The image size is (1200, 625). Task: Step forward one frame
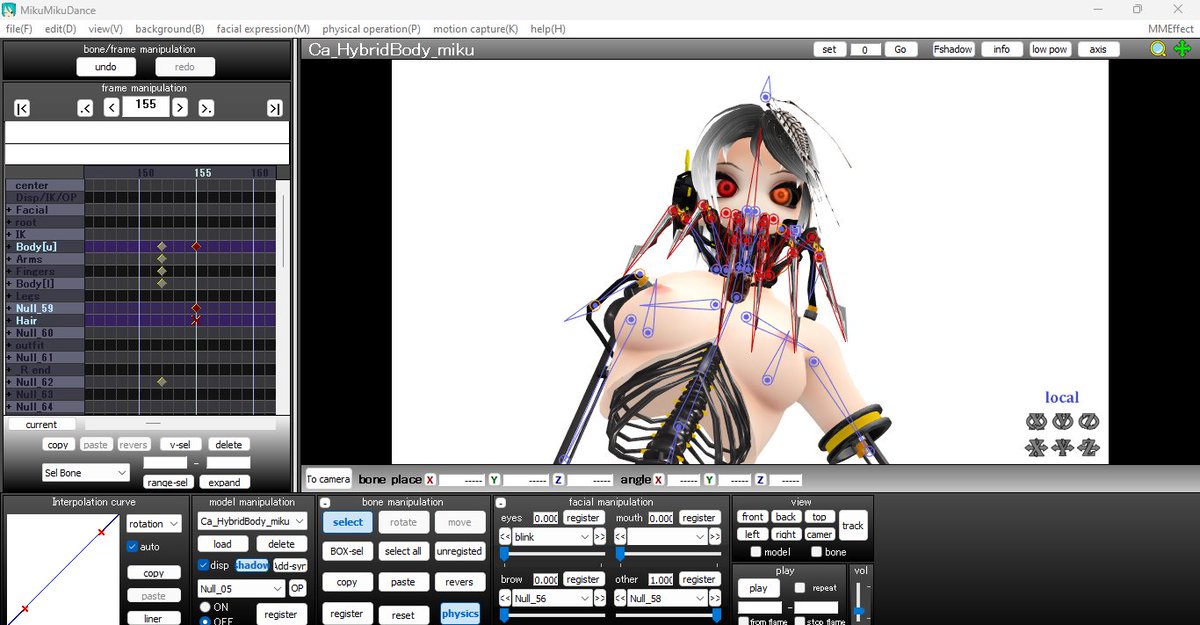[179, 108]
